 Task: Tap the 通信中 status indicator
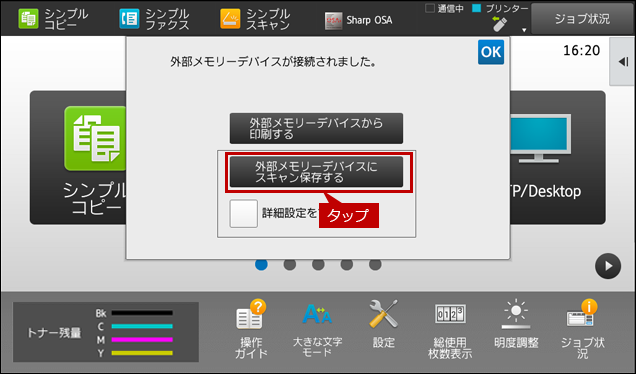445,9
